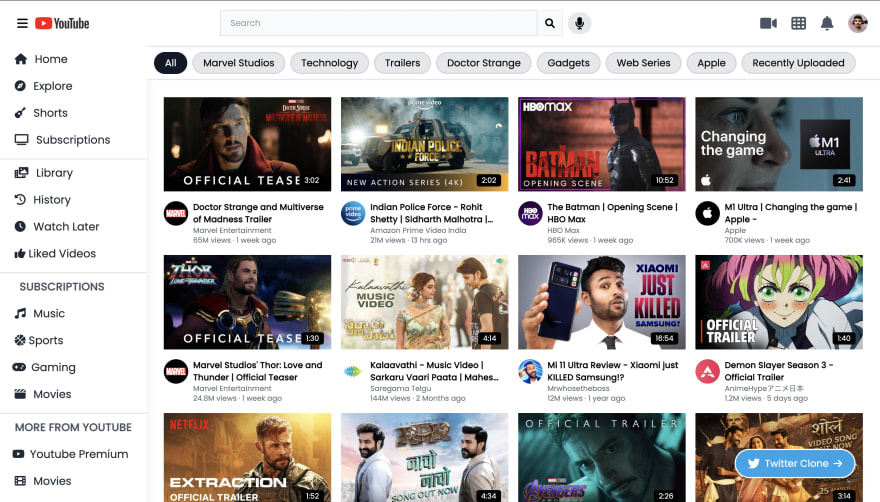Image resolution: width=880 pixels, height=502 pixels.
Task: Click the 'SUBSCRIPTIONS' sidebar heading
Action: tap(62, 287)
